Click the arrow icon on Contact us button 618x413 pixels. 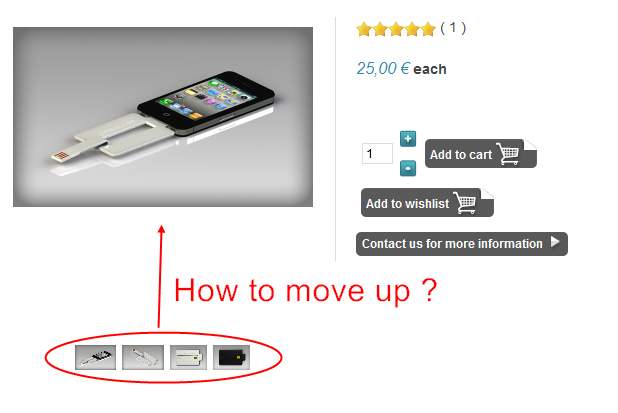pyautogui.click(x=555, y=242)
